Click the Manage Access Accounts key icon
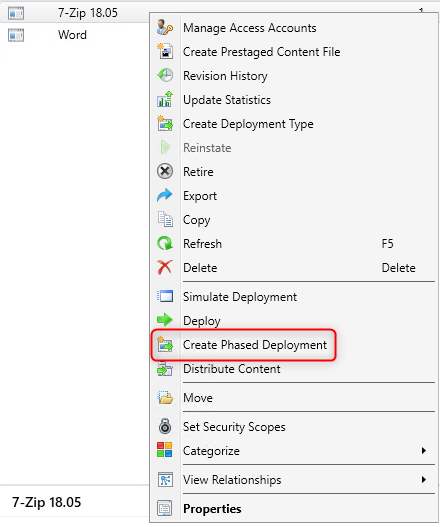This screenshot has width=440, height=527. (x=165, y=28)
